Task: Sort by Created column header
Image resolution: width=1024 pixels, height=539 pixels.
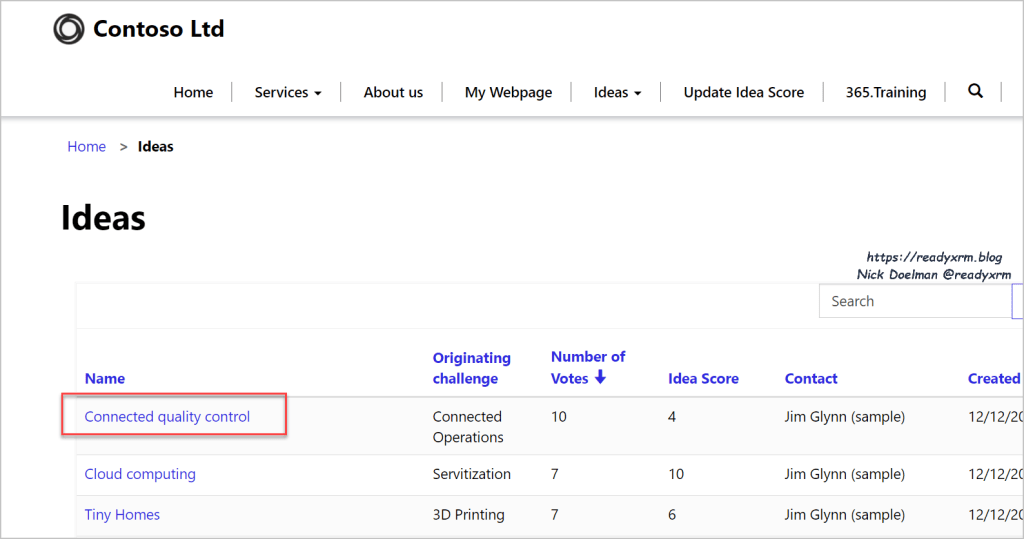Action: pos(993,378)
